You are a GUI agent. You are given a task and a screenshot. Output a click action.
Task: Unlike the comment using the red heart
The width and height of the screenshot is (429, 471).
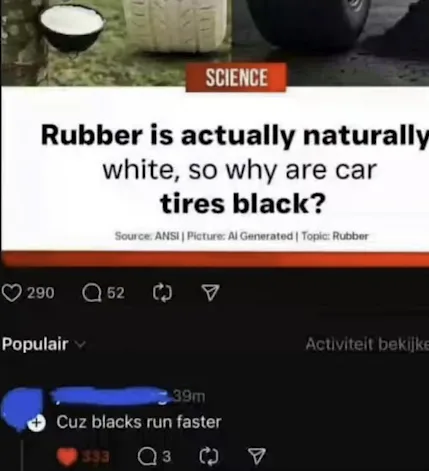(x=67, y=457)
